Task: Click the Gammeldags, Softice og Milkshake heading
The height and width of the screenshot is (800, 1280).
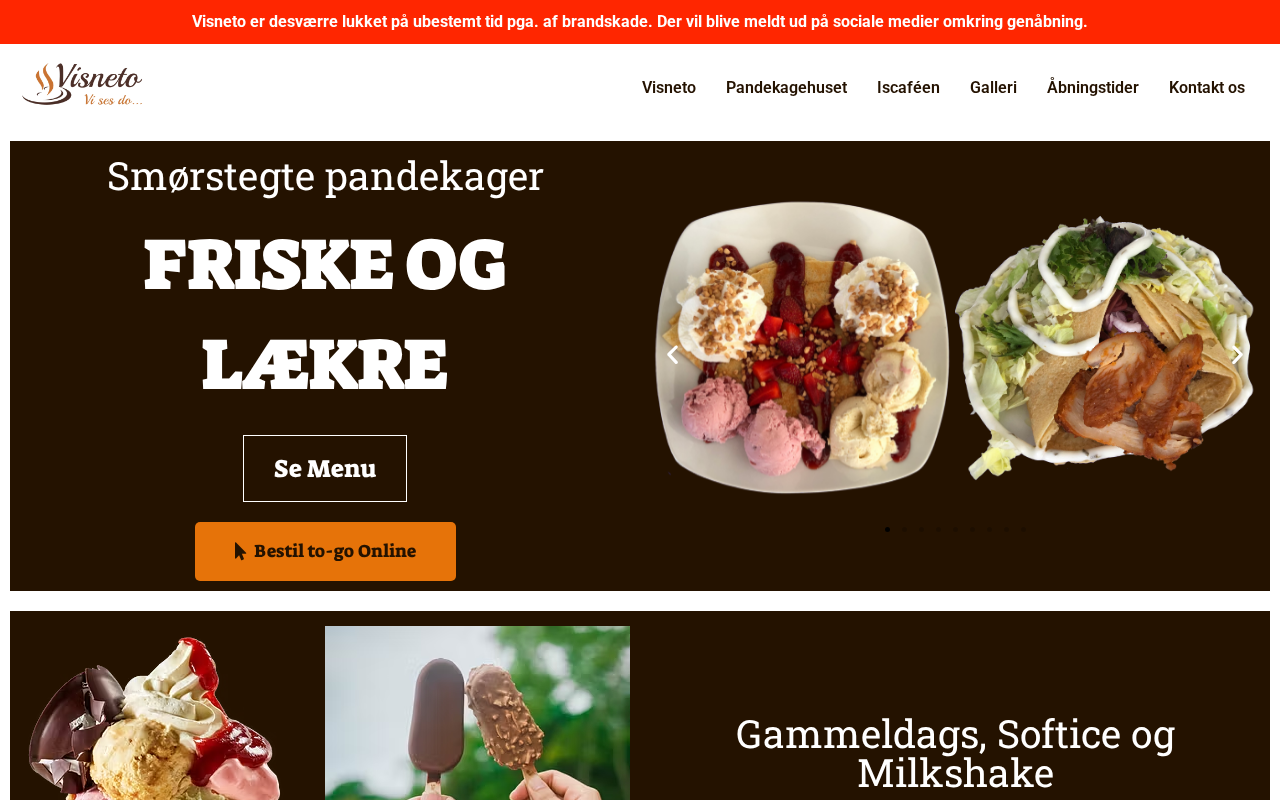Action: (x=955, y=753)
